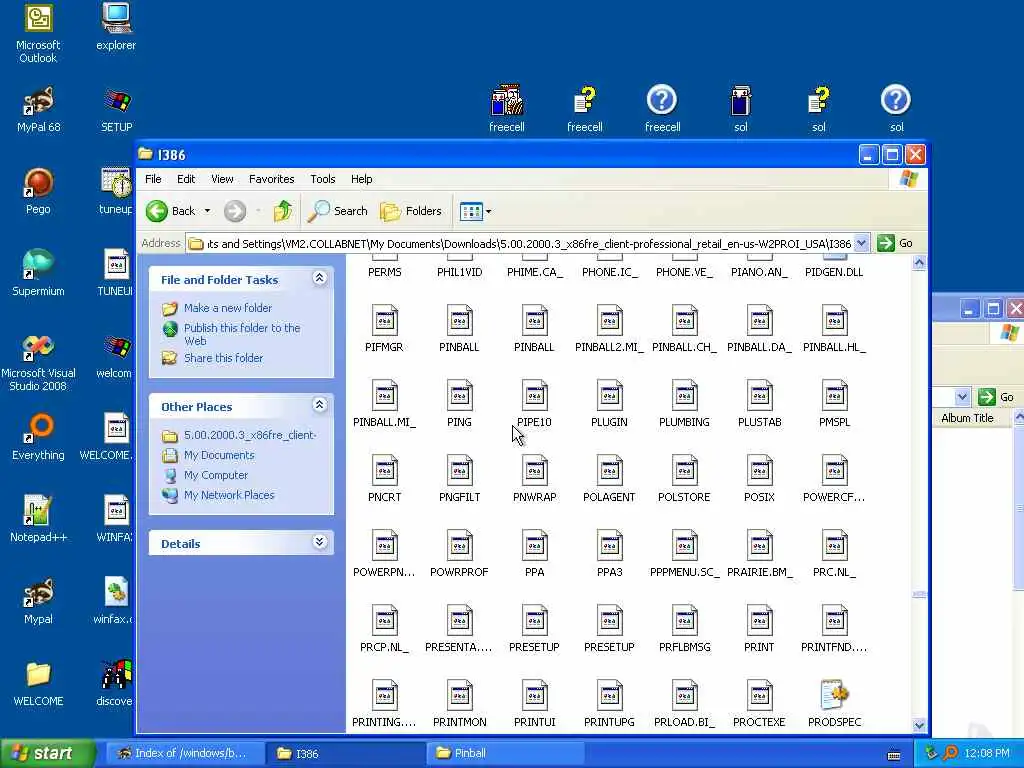Switch to the Pinball taskbar window
Image resolution: width=1024 pixels, height=768 pixels.
(x=503, y=753)
